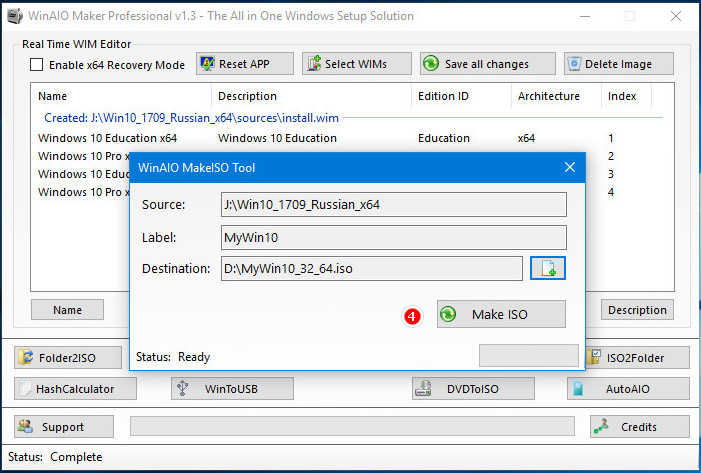Image resolution: width=701 pixels, height=473 pixels.
Task: Click Education in Edition ID column
Action: pyautogui.click(x=444, y=138)
